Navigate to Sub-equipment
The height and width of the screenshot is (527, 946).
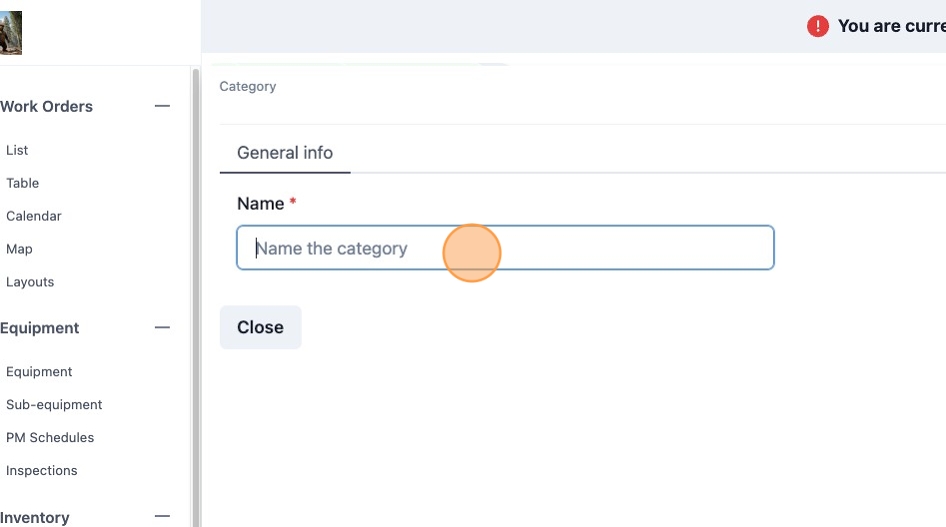tap(54, 405)
